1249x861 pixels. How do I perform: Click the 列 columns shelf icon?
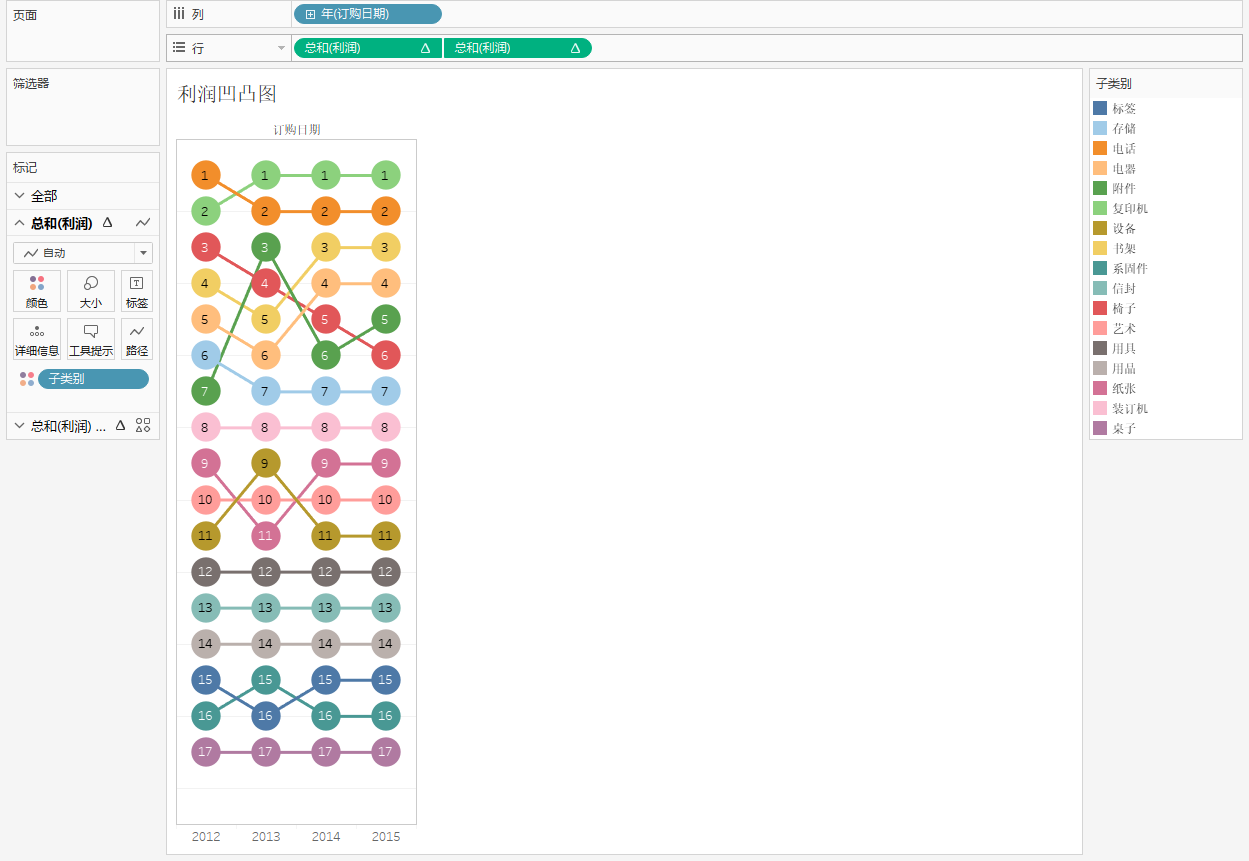click(179, 14)
